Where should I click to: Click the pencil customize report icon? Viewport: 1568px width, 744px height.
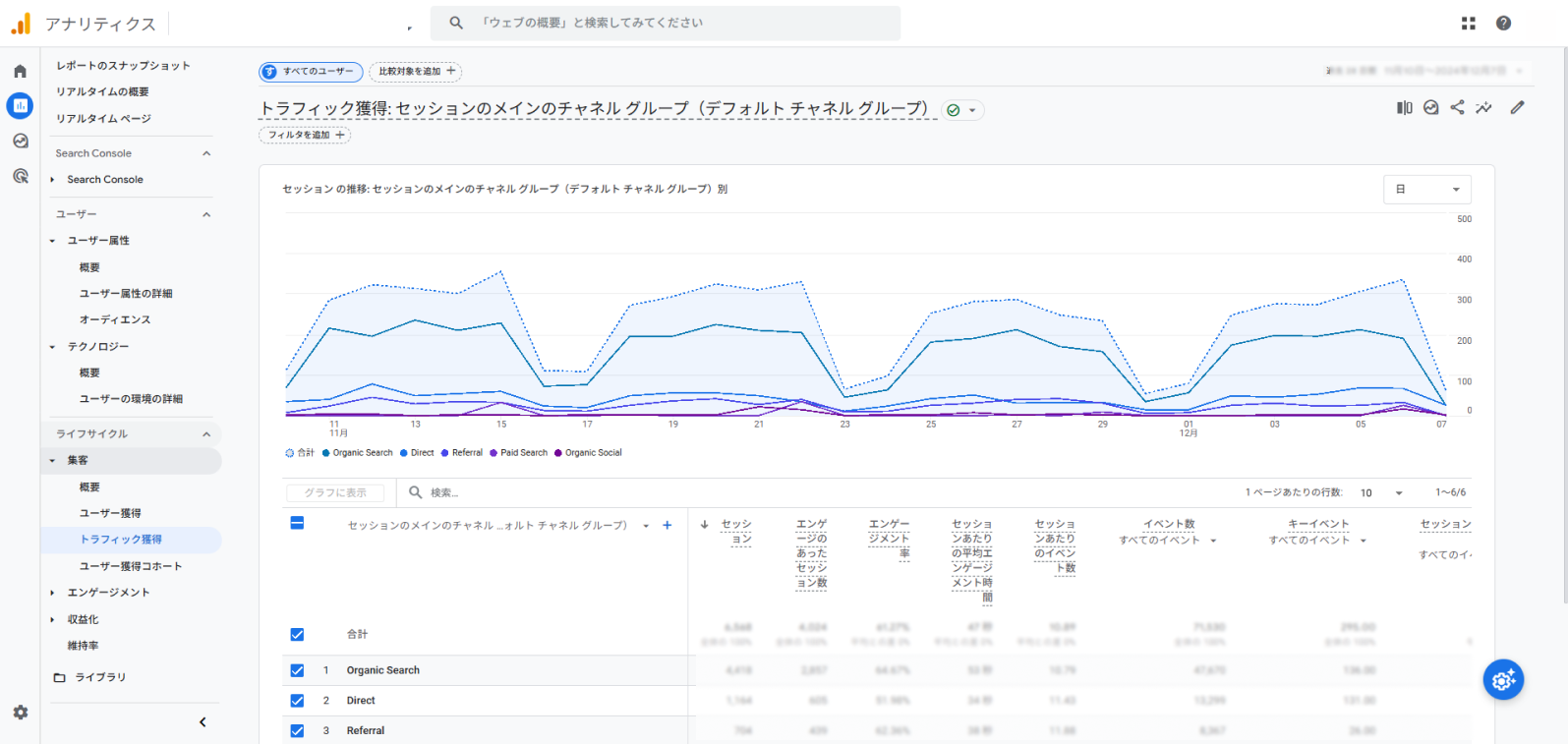tap(1517, 108)
